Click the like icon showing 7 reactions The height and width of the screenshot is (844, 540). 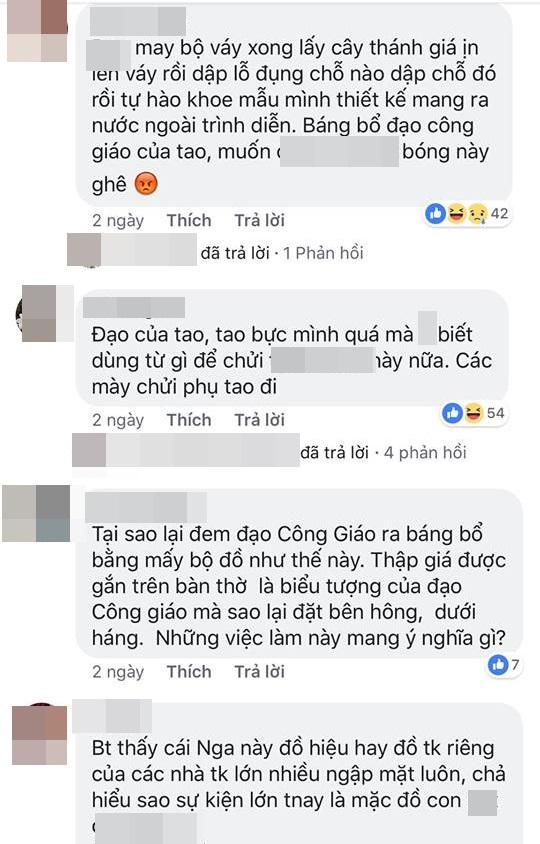click(498, 664)
